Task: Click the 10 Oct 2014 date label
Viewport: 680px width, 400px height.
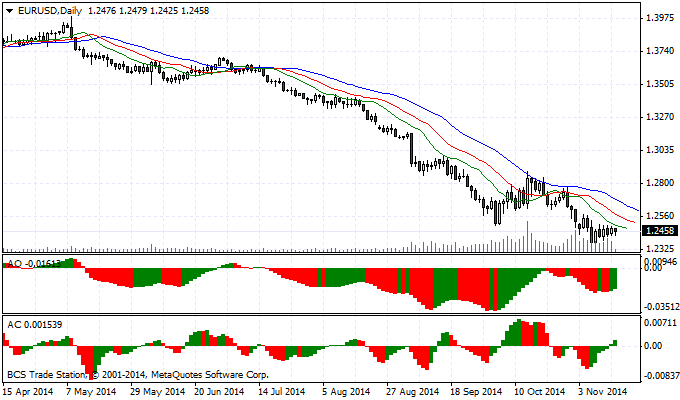Action: [x=540, y=391]
